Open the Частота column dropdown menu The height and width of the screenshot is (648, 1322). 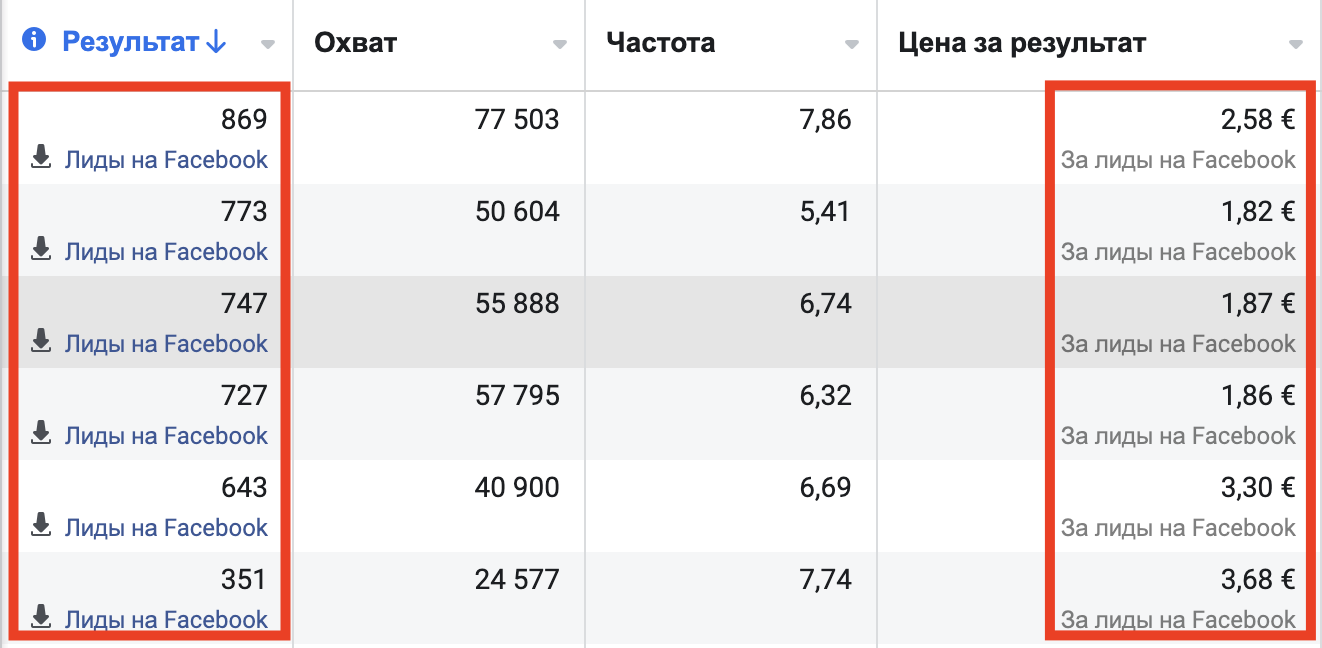pyautogui.click(x=852, y=45)
